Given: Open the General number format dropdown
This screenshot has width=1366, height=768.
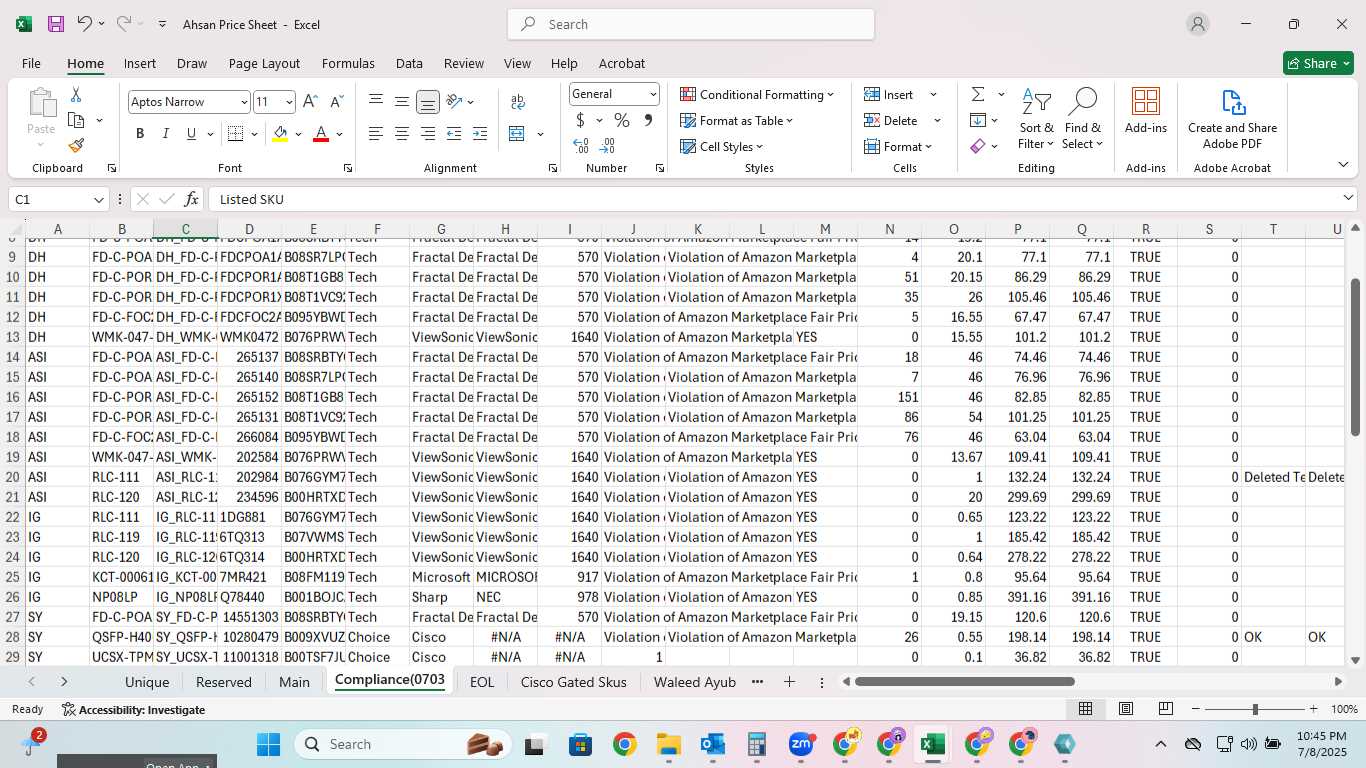Looking at the screenshot, I should [x=654, y=94].
